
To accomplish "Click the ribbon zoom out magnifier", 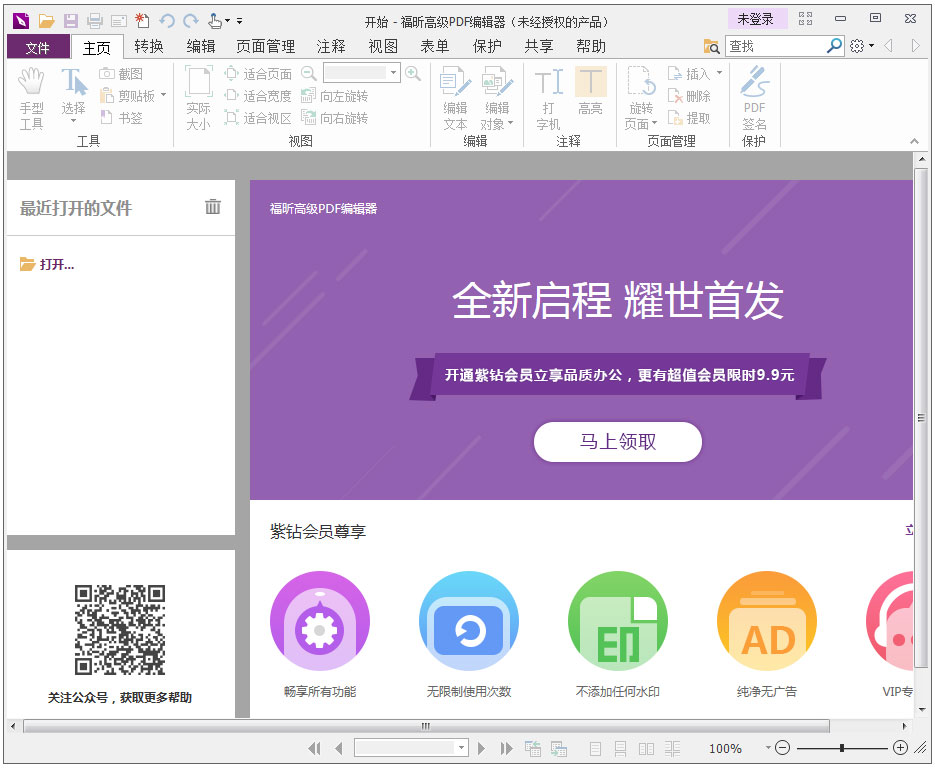I will coord(308,73).
